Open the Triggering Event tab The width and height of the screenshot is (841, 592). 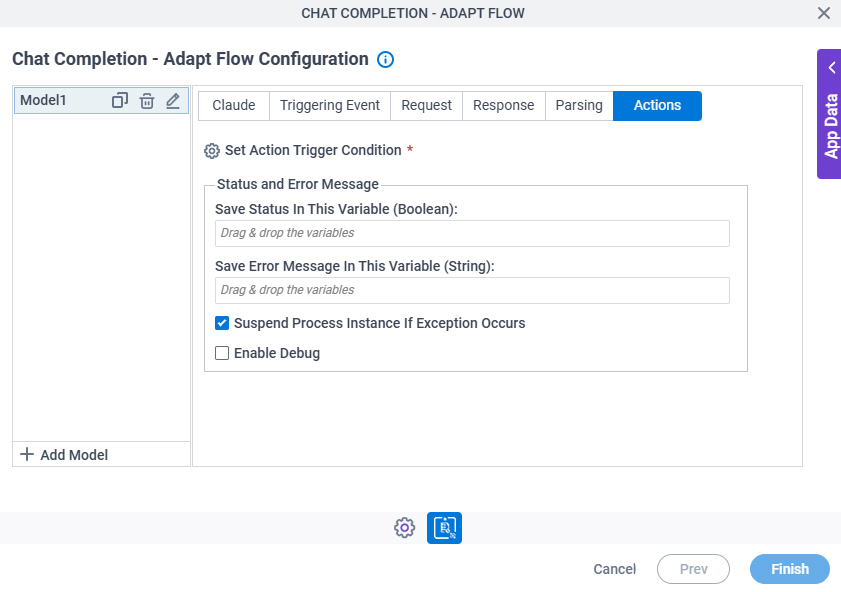(330, 106)
